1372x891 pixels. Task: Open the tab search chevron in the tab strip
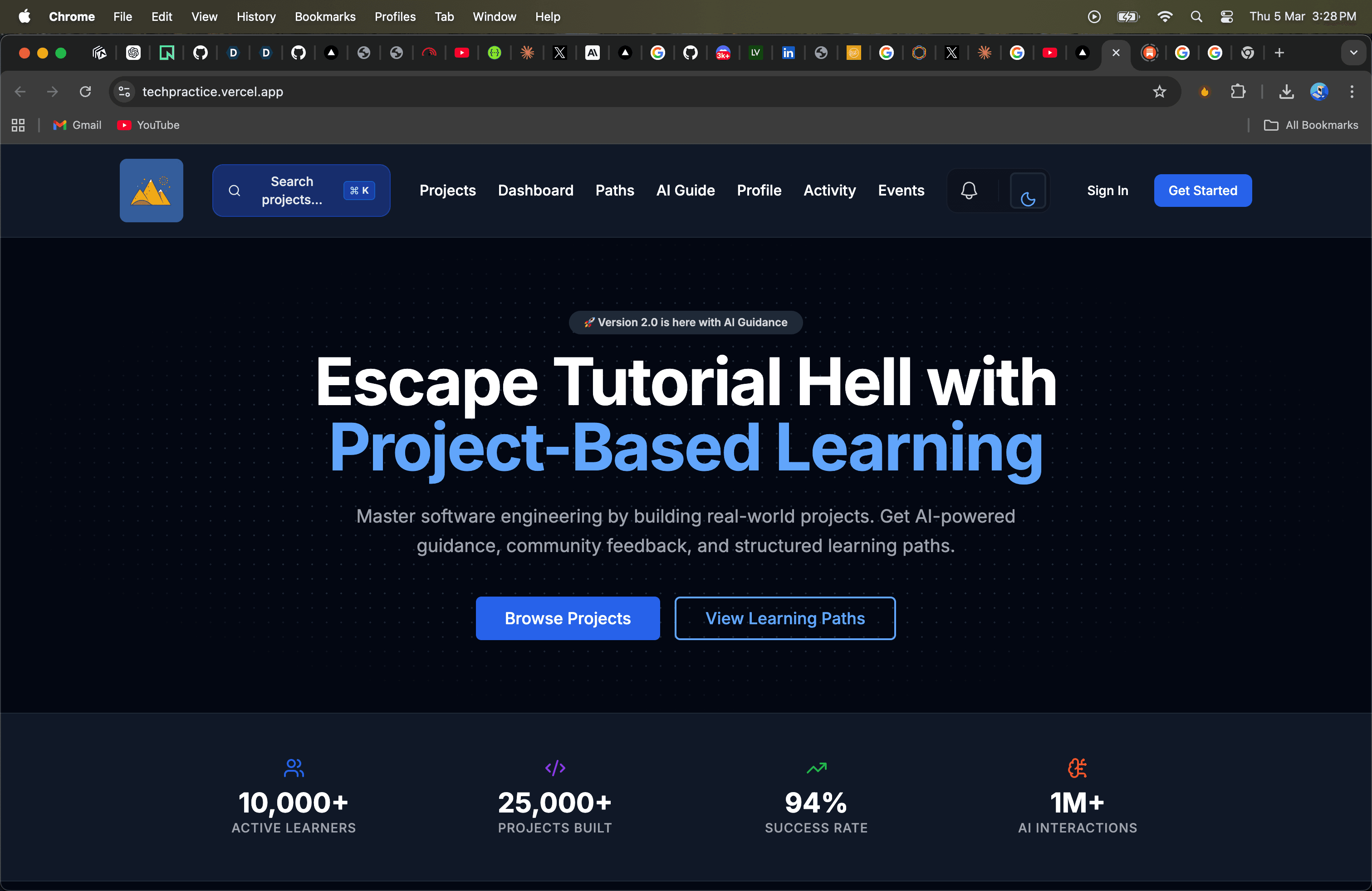tap(1354, 53)
